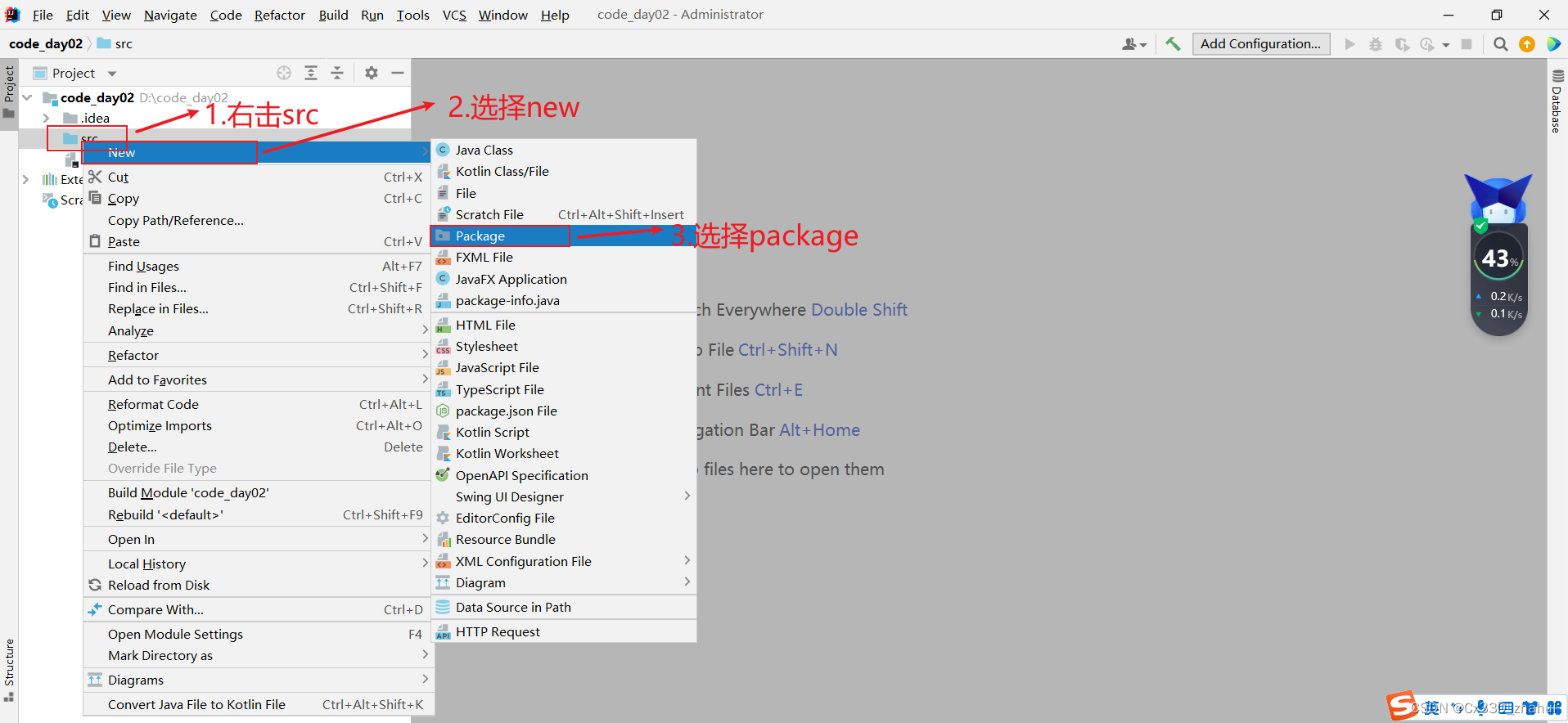Click the Stop square icon in the toolbar
The height and width of the screenshot is (723, 1568).
click(1467, 44)
